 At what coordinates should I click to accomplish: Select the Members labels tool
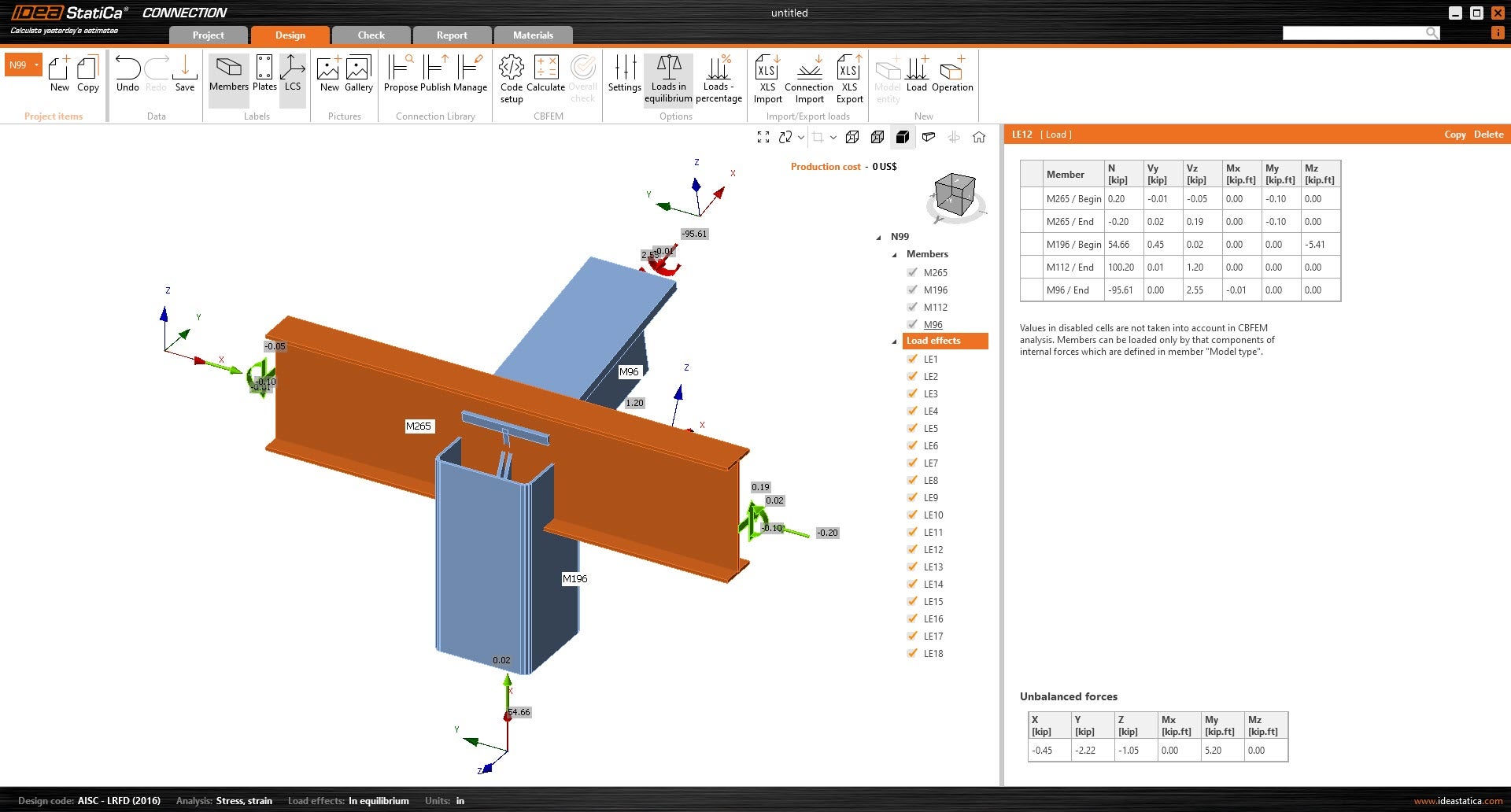click(x=229, y=75)
